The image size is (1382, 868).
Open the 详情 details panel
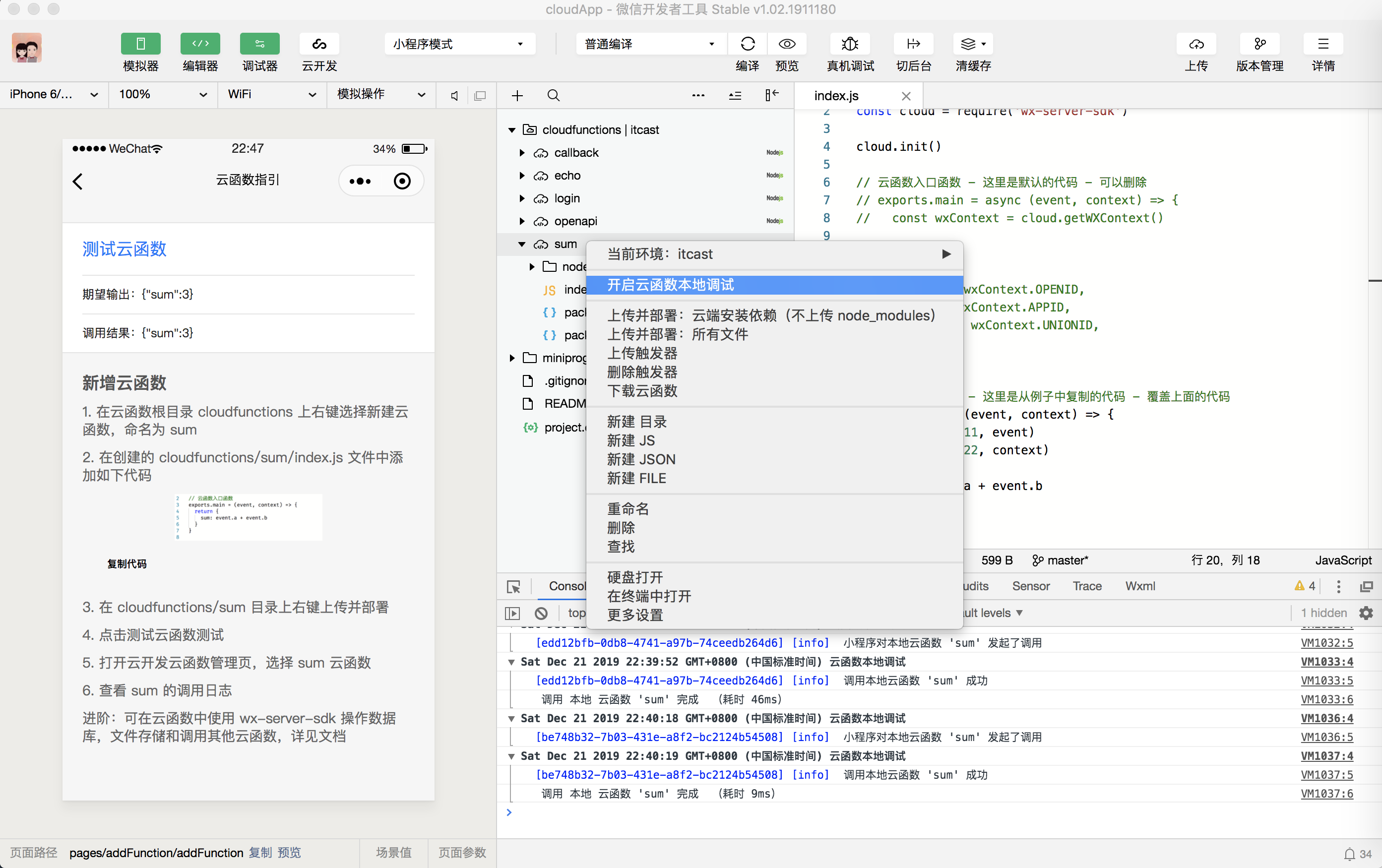pyautogui.click(x=1323, y=44)
